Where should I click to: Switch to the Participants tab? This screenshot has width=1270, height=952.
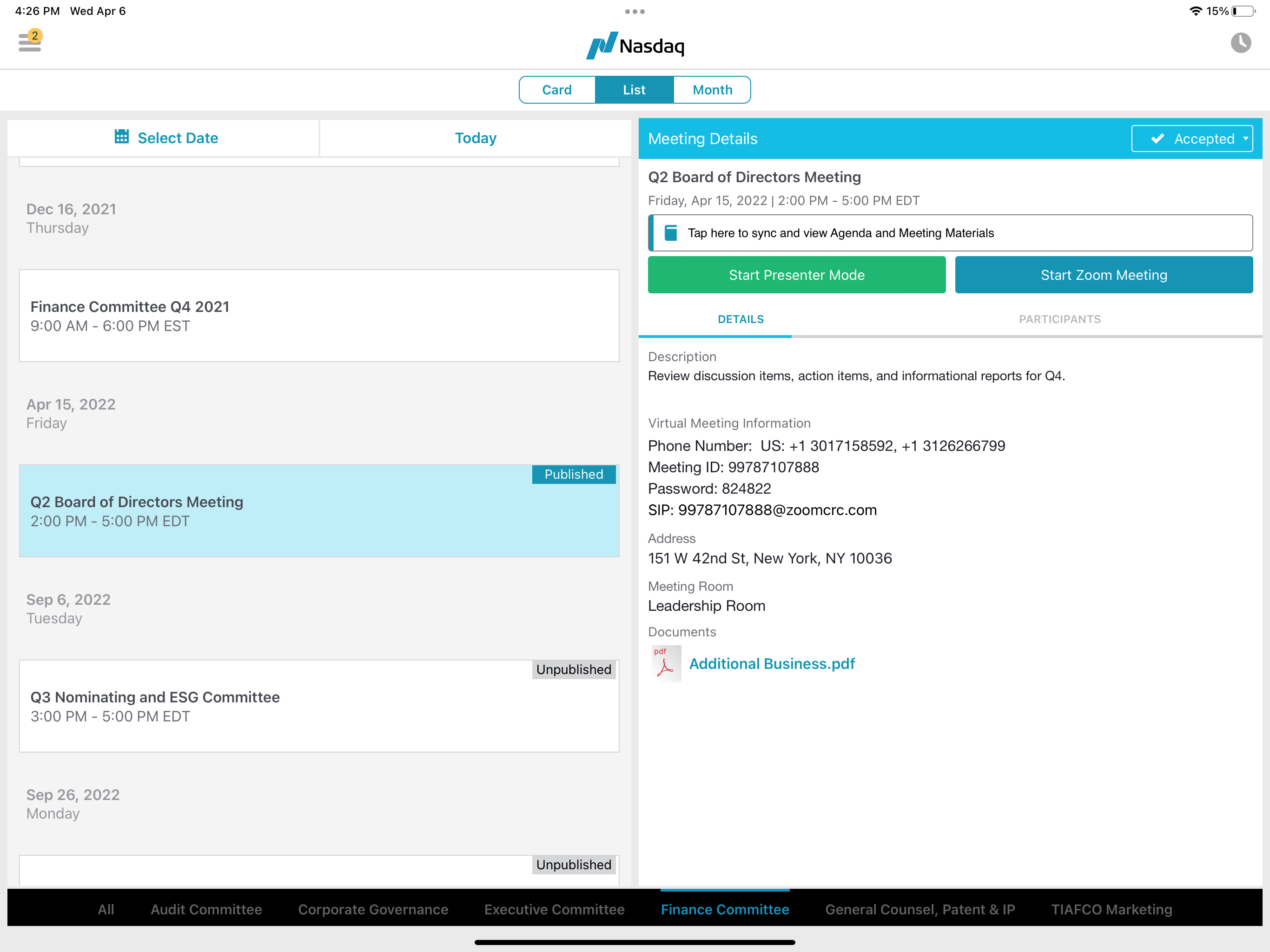tap(1059, 319)
